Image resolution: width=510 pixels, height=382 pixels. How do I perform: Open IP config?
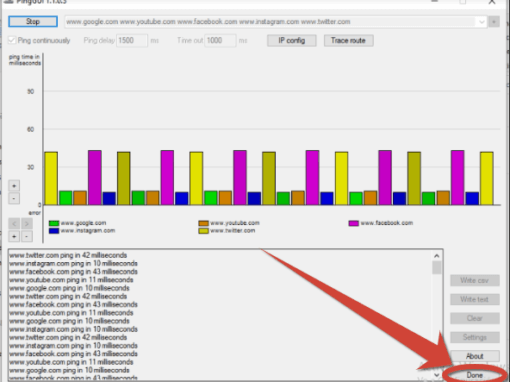coord(292,41)
